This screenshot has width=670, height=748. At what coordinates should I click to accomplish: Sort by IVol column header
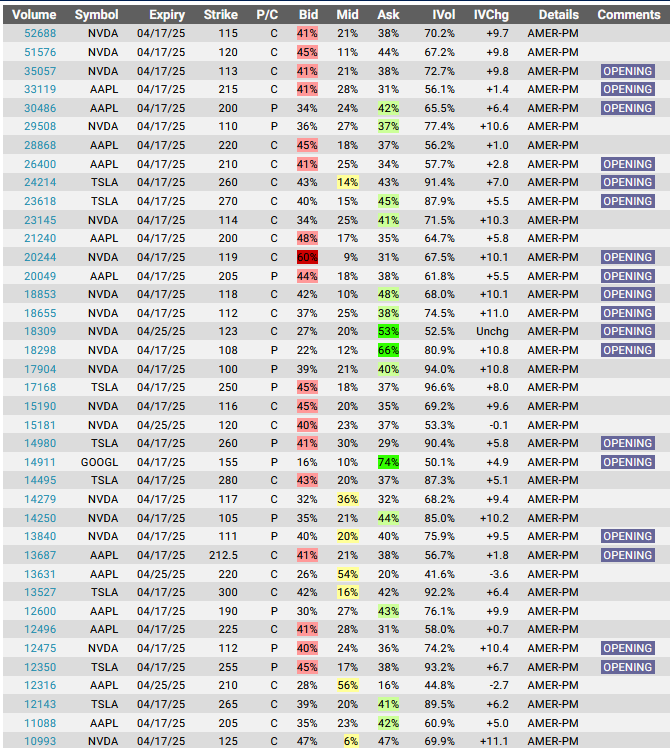coord(443,15)
